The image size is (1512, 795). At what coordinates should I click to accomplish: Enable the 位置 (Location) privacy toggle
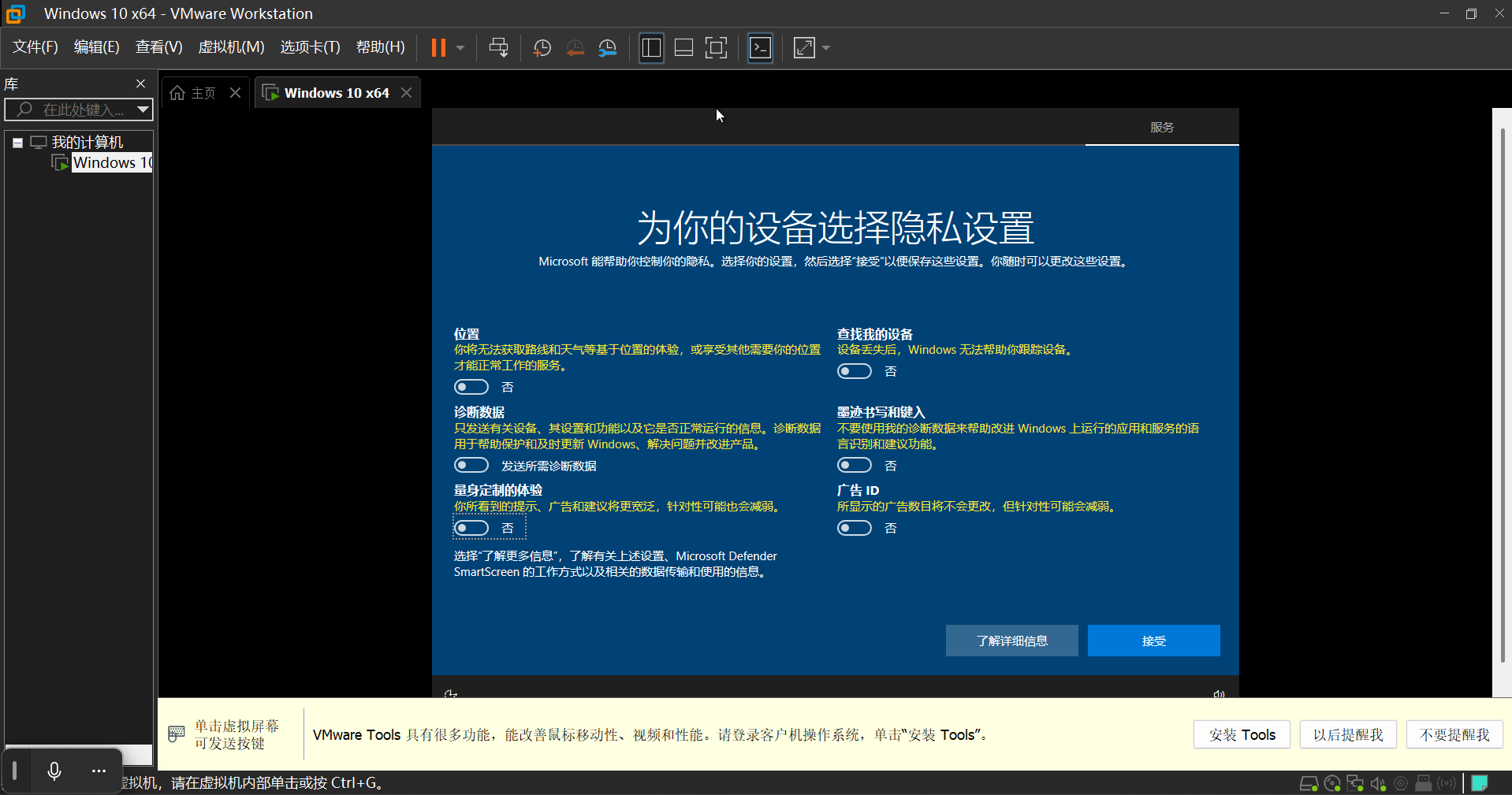coord(471,387)
